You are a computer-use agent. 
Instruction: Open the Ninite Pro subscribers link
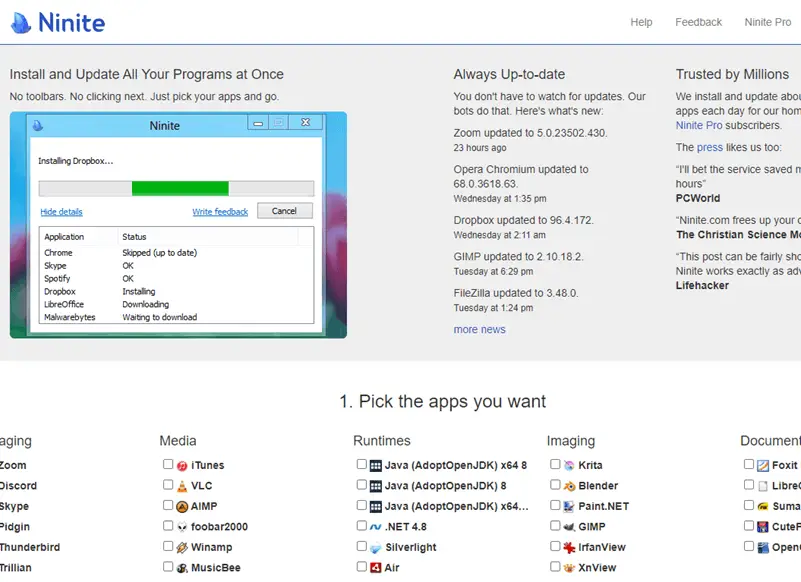[x=699, y=125]
